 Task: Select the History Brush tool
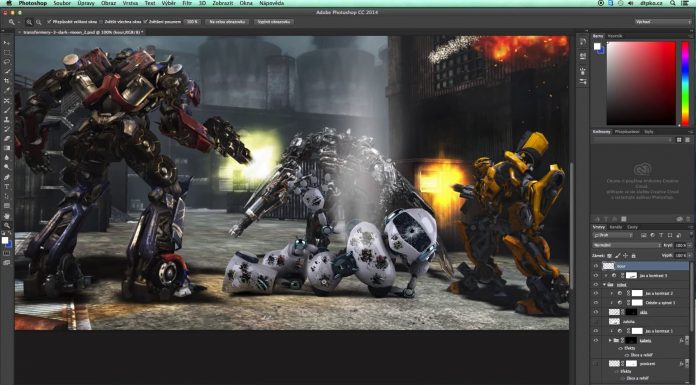pyautogui.click(x=8, y=129)
